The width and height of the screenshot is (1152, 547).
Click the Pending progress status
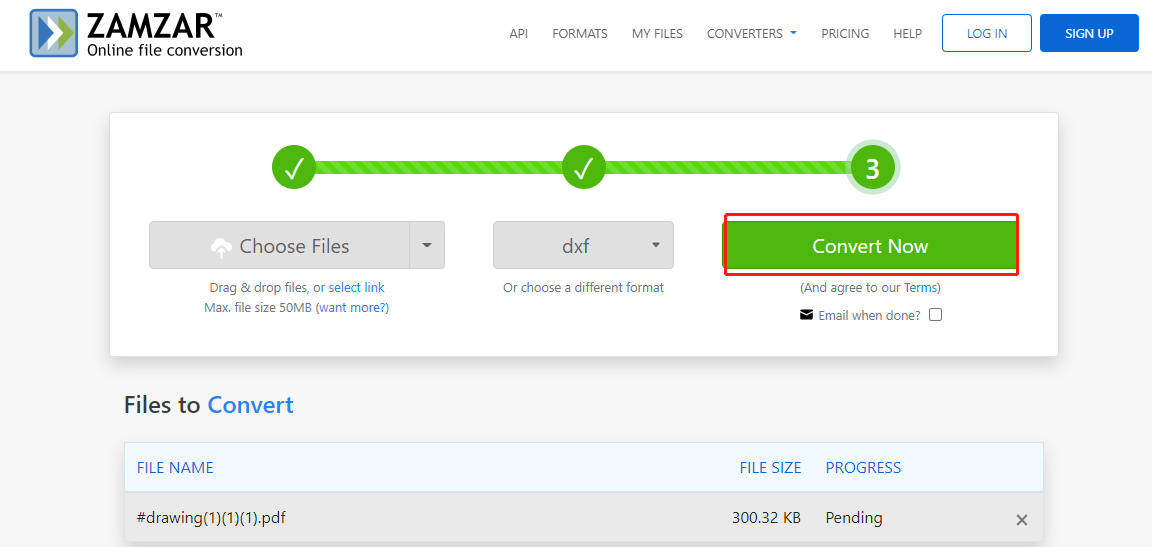click(854, 518)
